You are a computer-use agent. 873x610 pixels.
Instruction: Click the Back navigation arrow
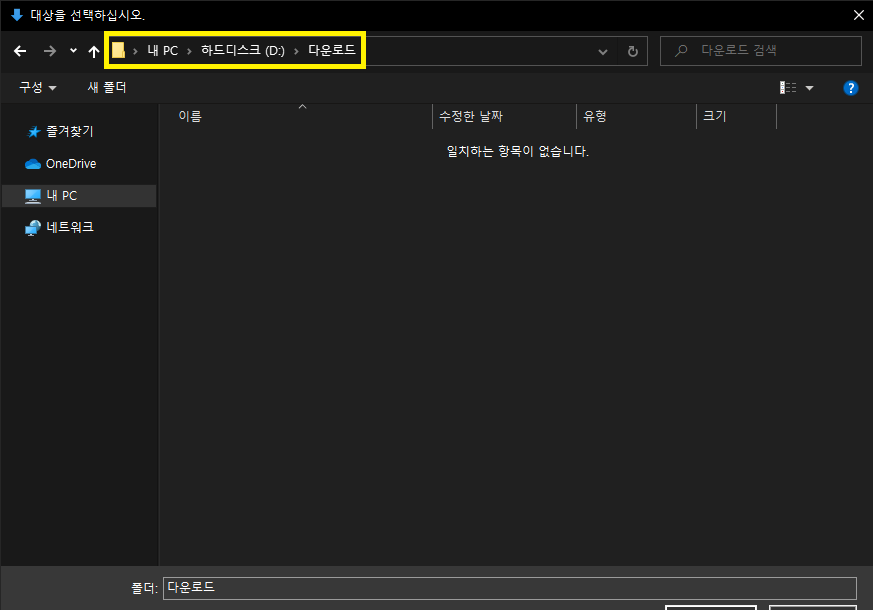pyautogui.click(x=20, y=50)
